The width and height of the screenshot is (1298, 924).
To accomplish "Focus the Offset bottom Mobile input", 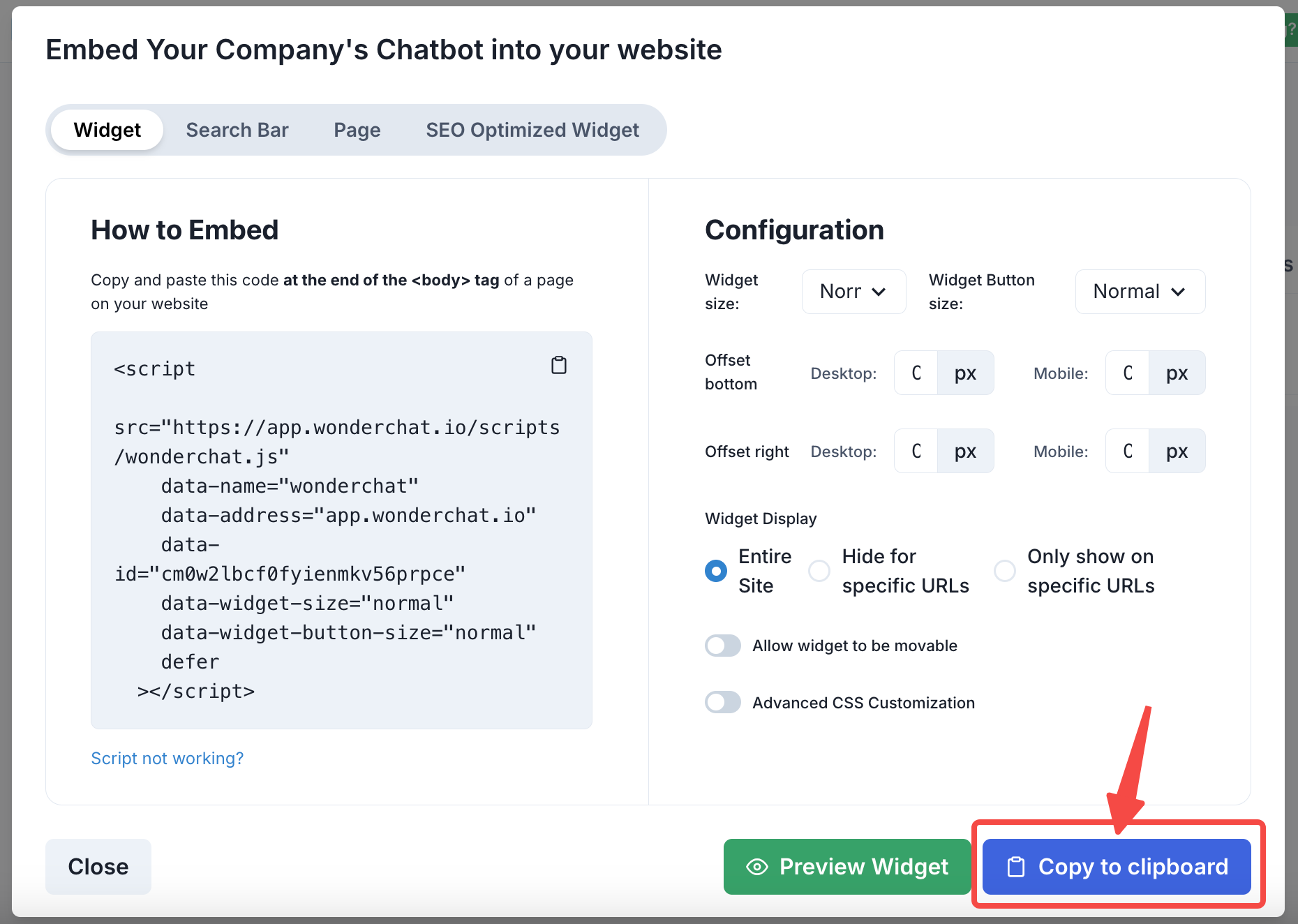I will point(1128,373).
